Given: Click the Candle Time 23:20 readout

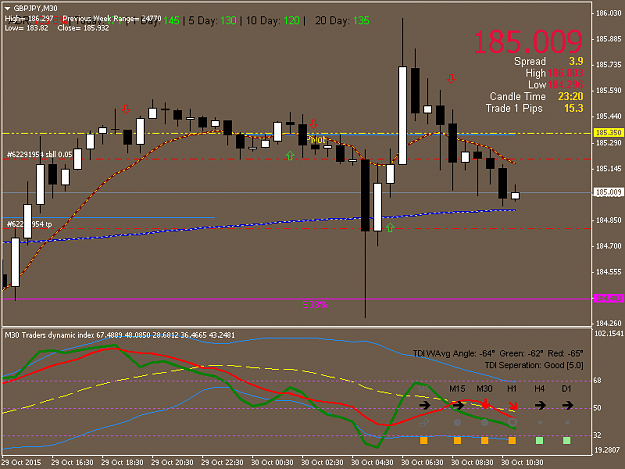Looking at the screenshot, I should [x=537, y=96].
